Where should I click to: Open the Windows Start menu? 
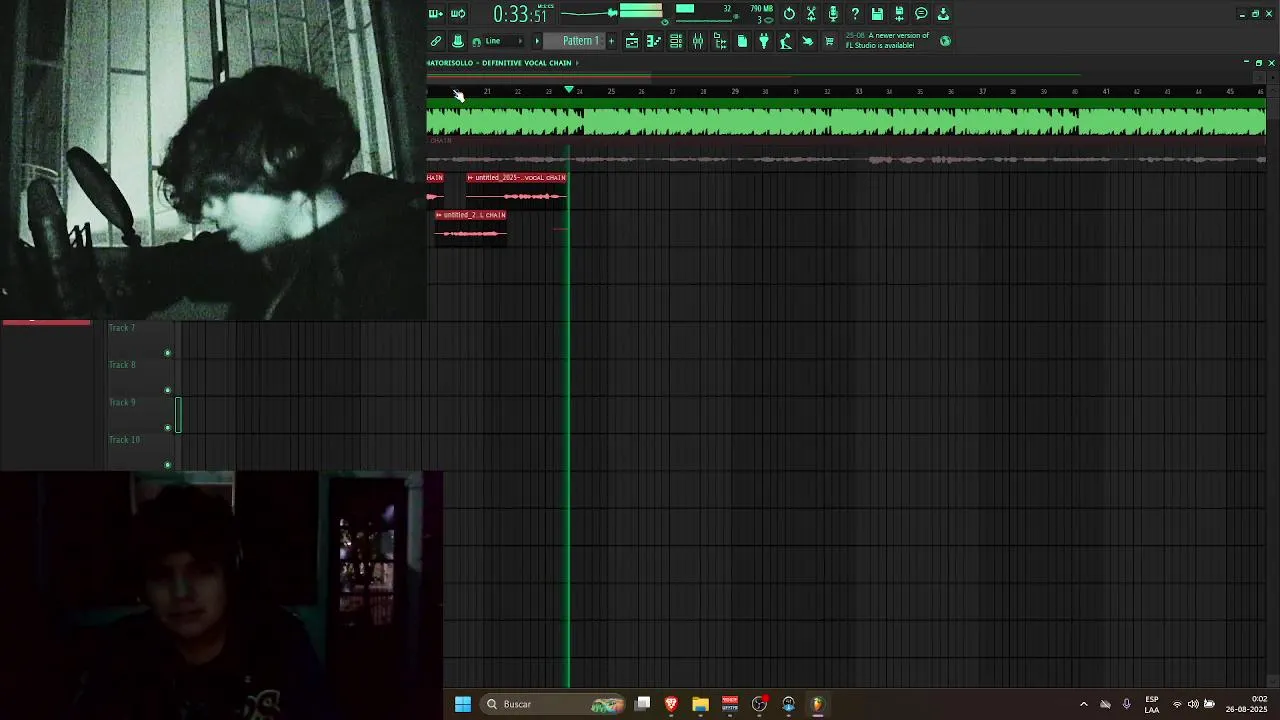coord(463,704)
